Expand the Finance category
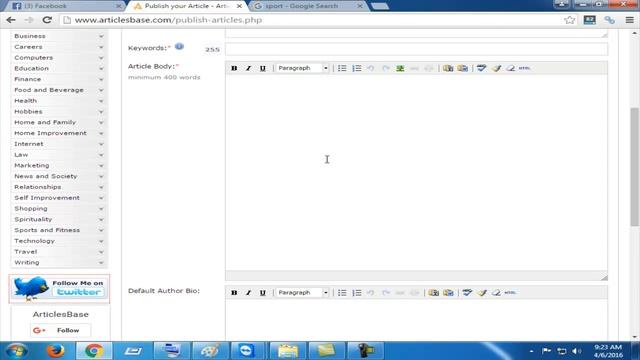This screenshot has height=360, width=640. coord(101,79)
